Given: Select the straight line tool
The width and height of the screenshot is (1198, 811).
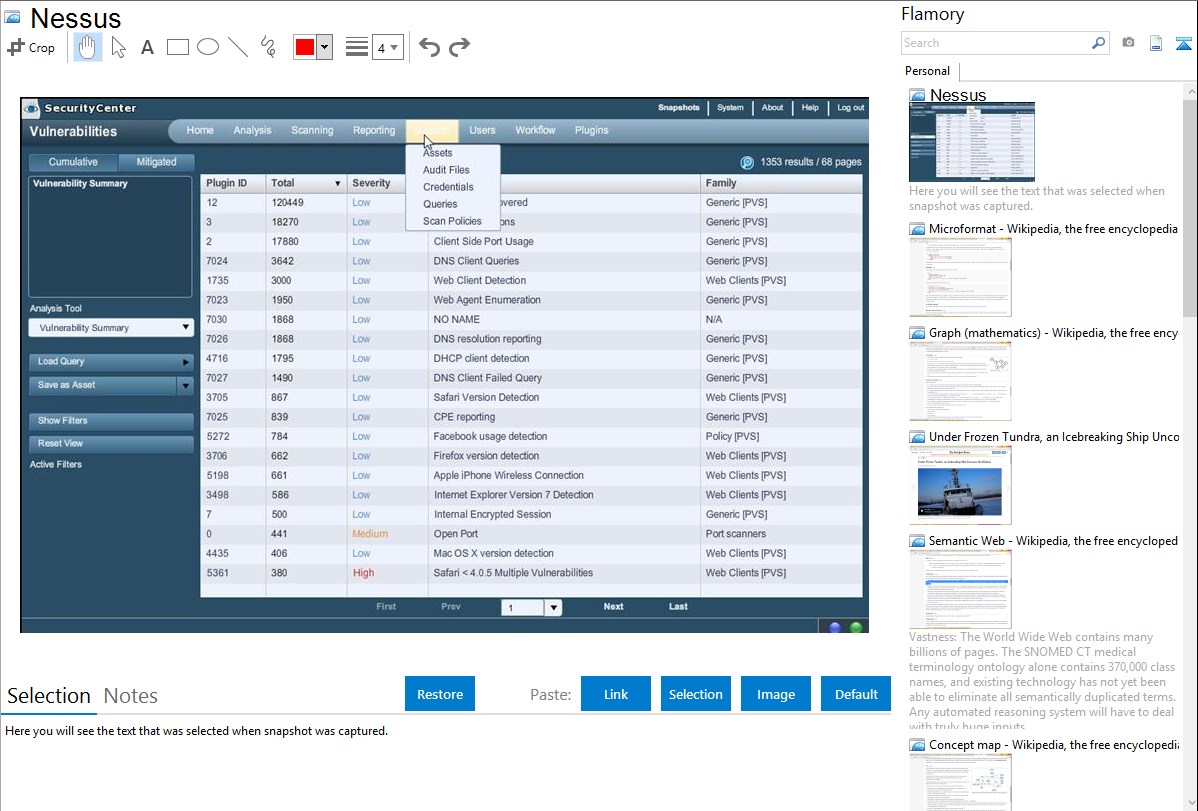Looking at the screenshot, I should [x=238, y=47].
